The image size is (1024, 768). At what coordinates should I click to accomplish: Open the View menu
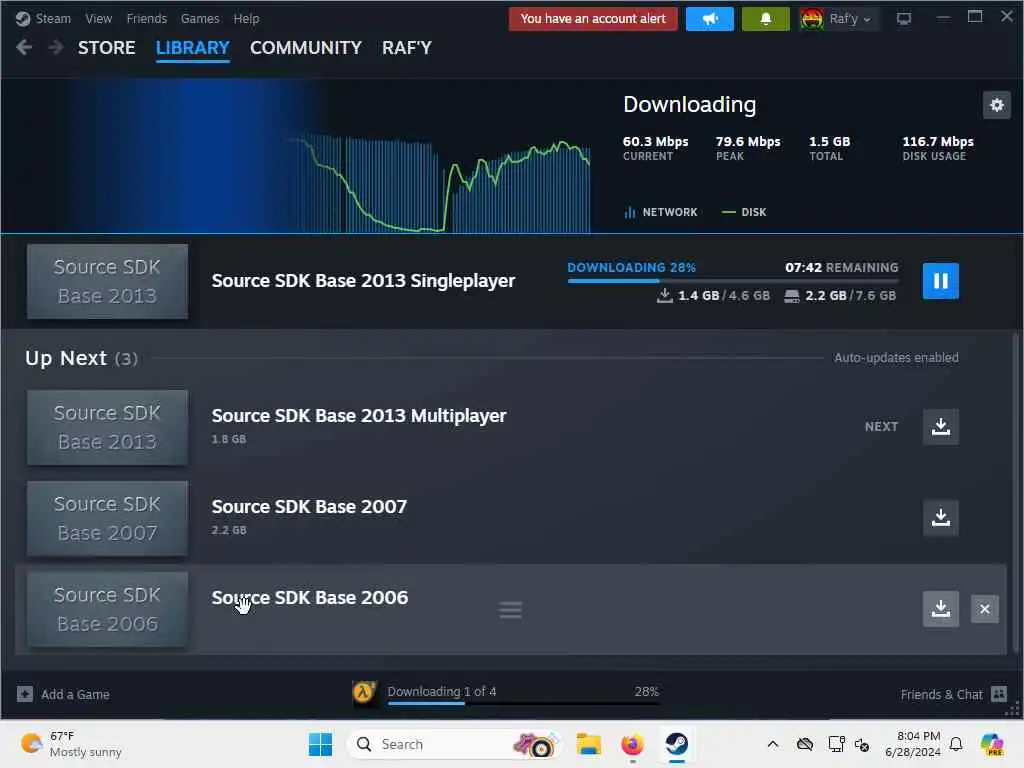point(99,19)
